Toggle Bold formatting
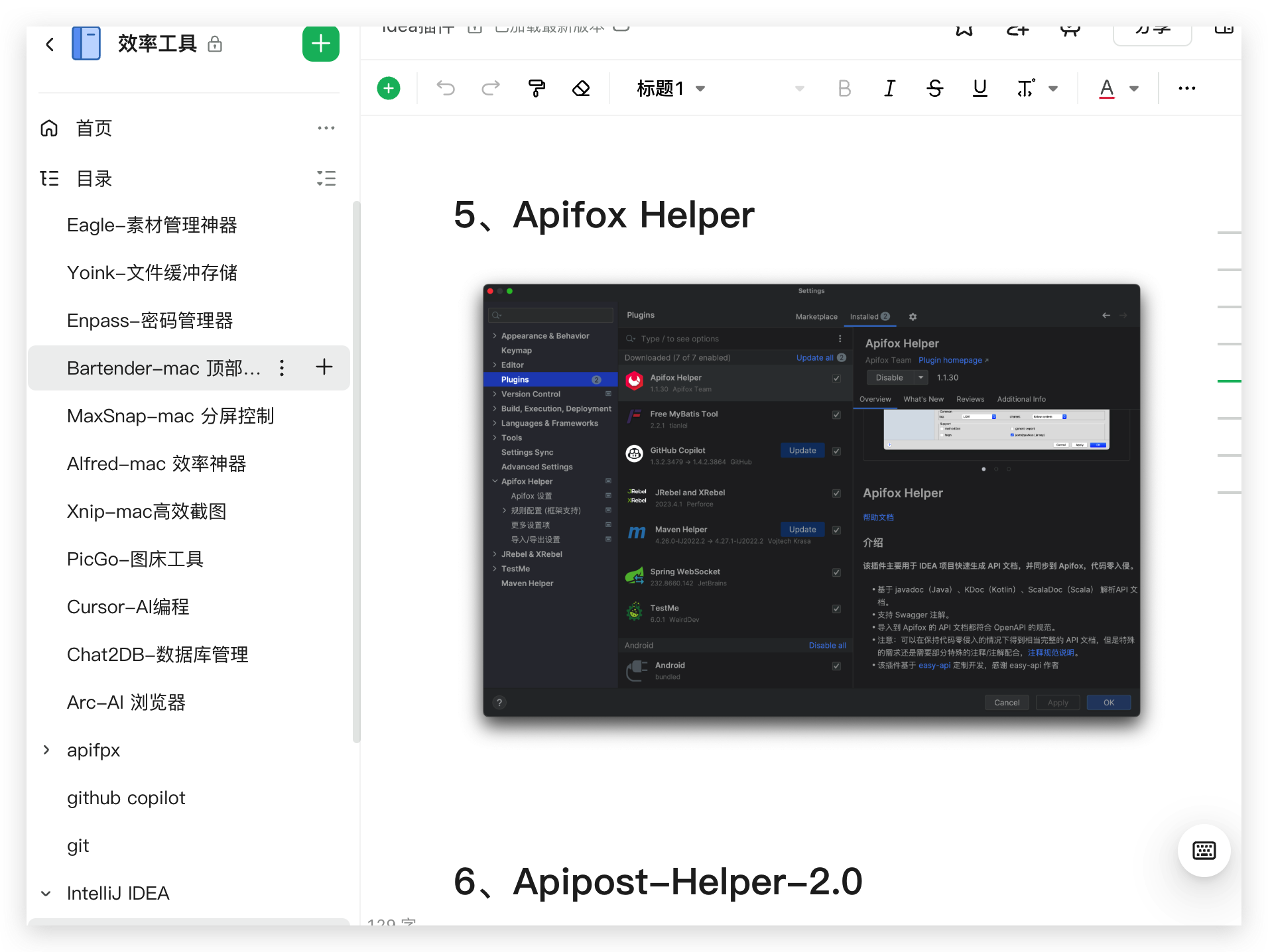 pyautogui.click(x=844, y=88)
